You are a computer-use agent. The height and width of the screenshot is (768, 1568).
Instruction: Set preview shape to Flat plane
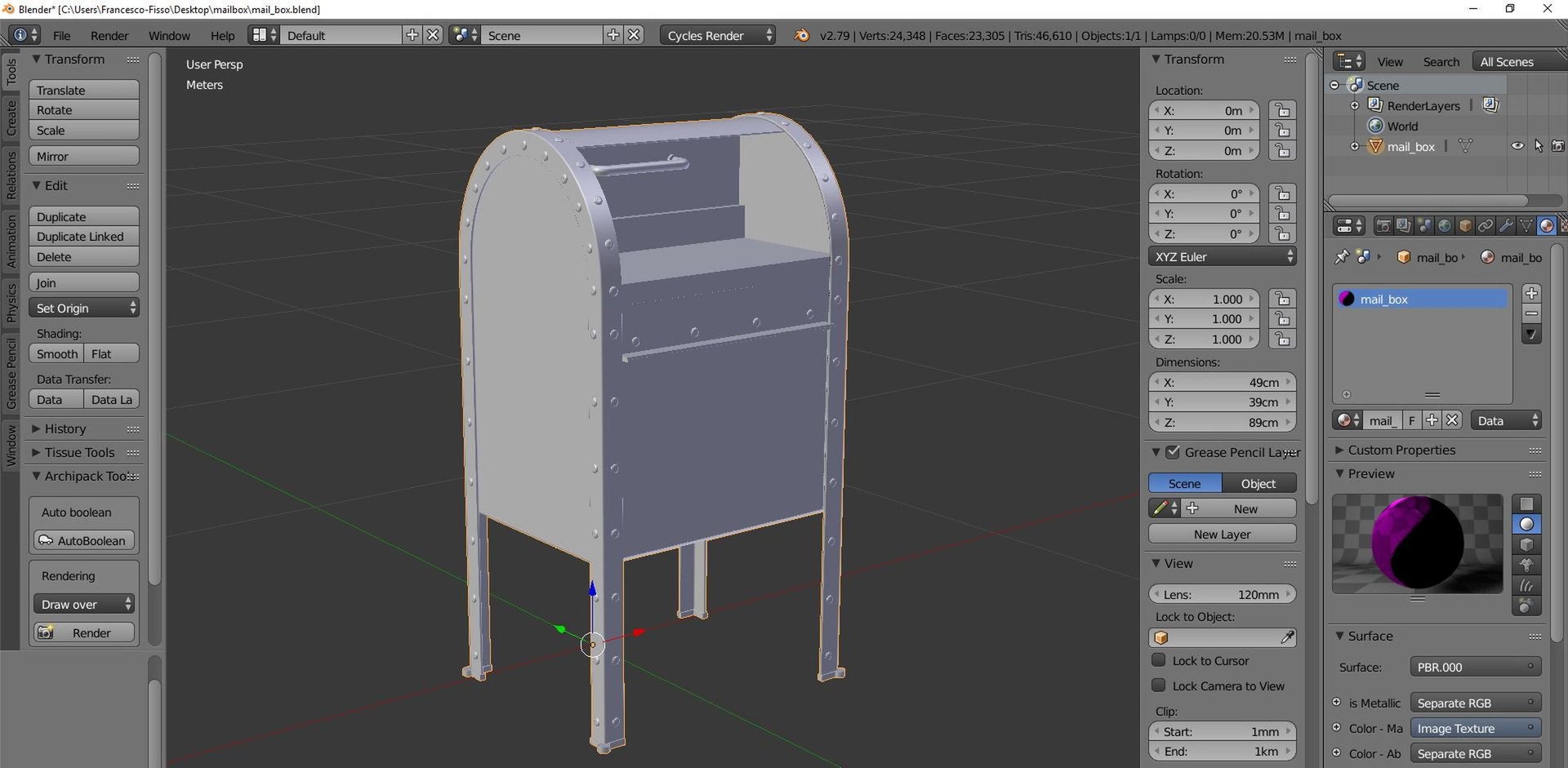click(x=1526, y=504)
